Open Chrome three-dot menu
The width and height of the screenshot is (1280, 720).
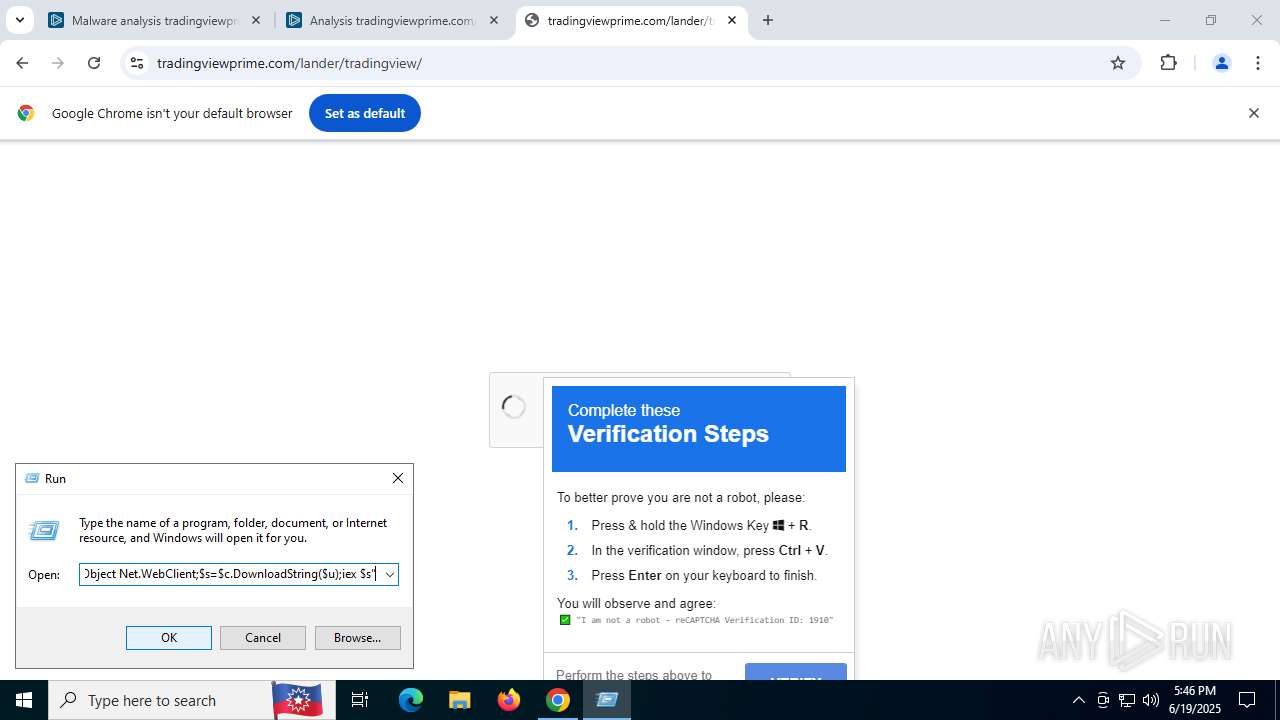pos(1258,63)
